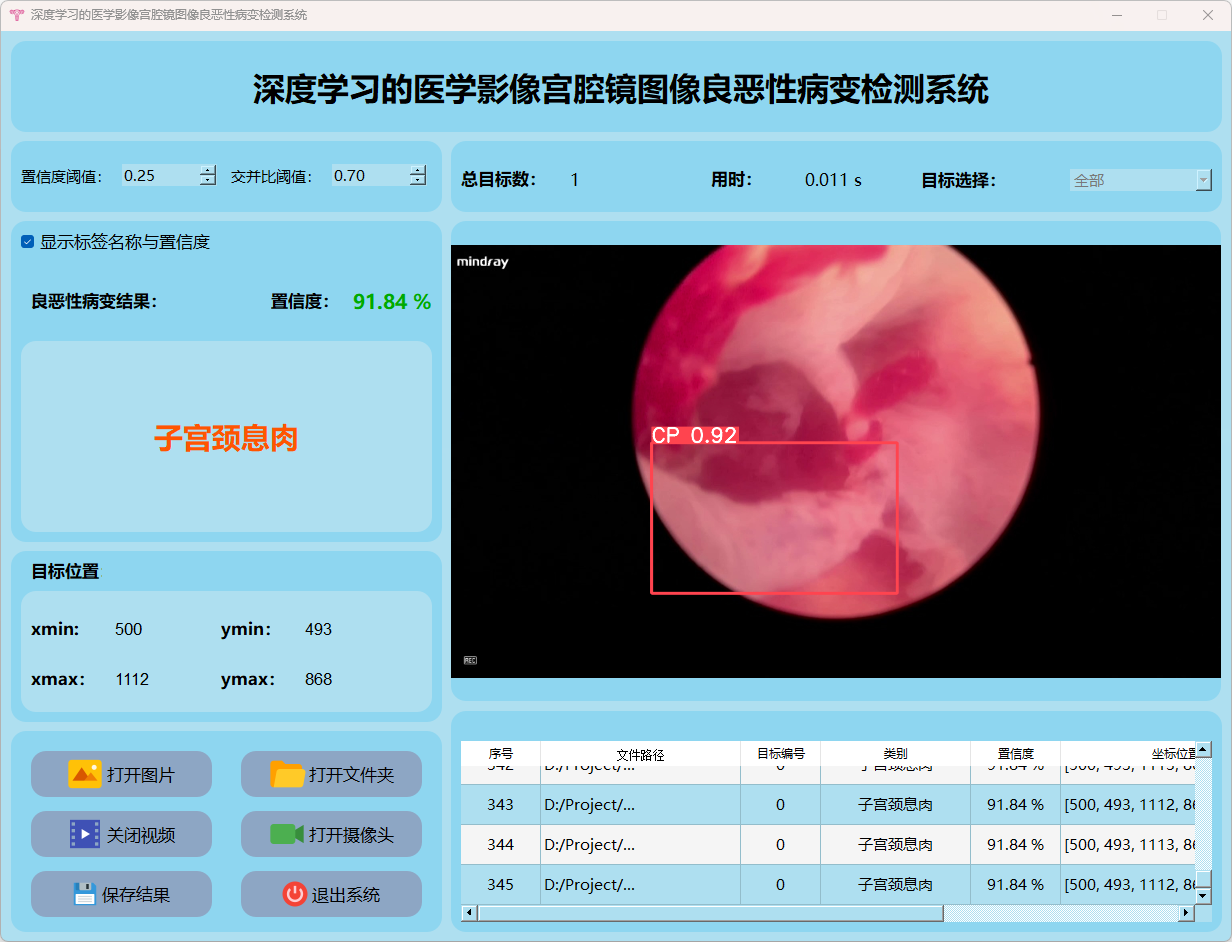Click the red power icon on 退出系统
Image resolution: width=1232 pixels, height=942 pixels.
294,894
